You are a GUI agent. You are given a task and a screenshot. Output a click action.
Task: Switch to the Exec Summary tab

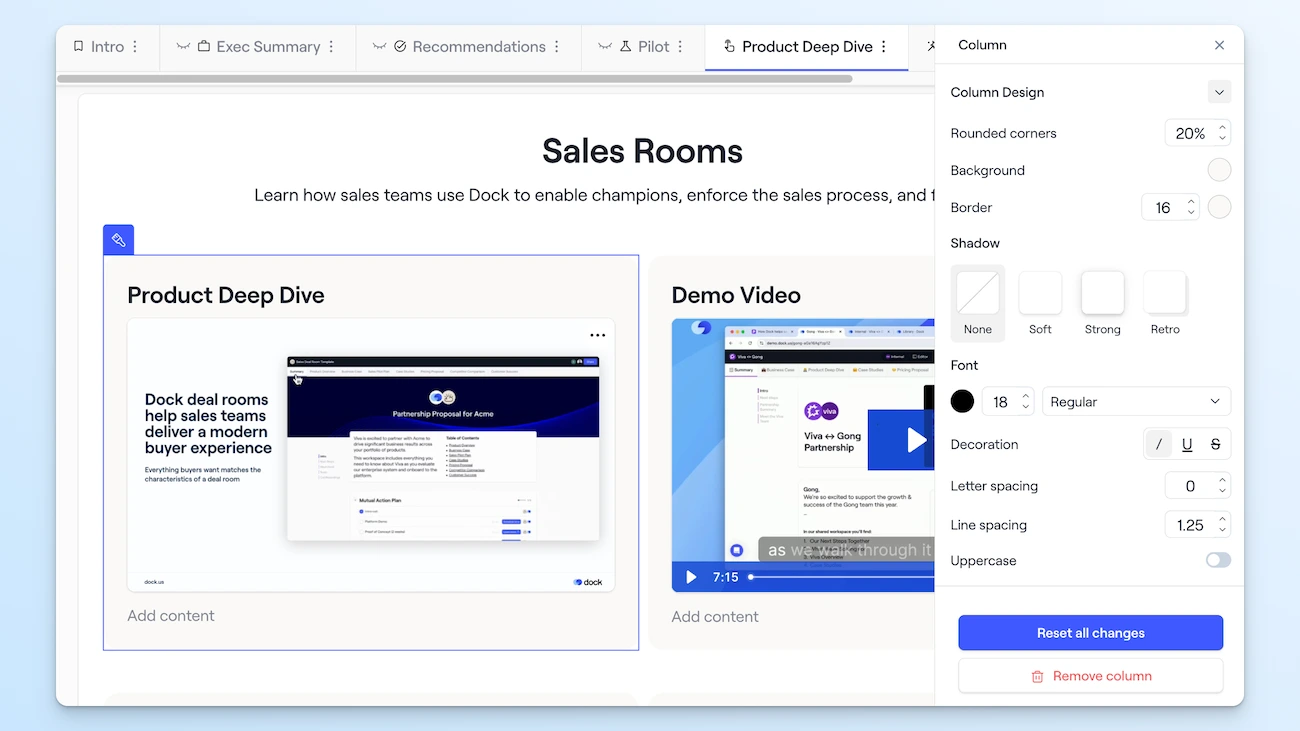268,47
